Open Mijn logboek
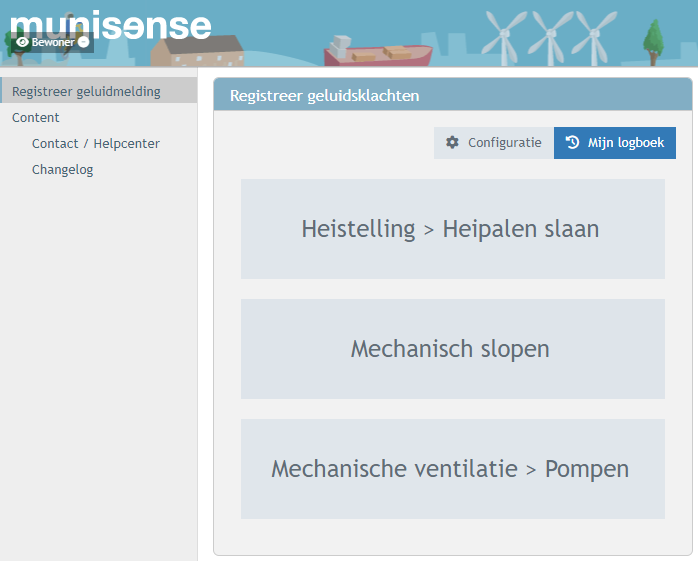This screenshot has height=561, width=698. coord(615,143)
